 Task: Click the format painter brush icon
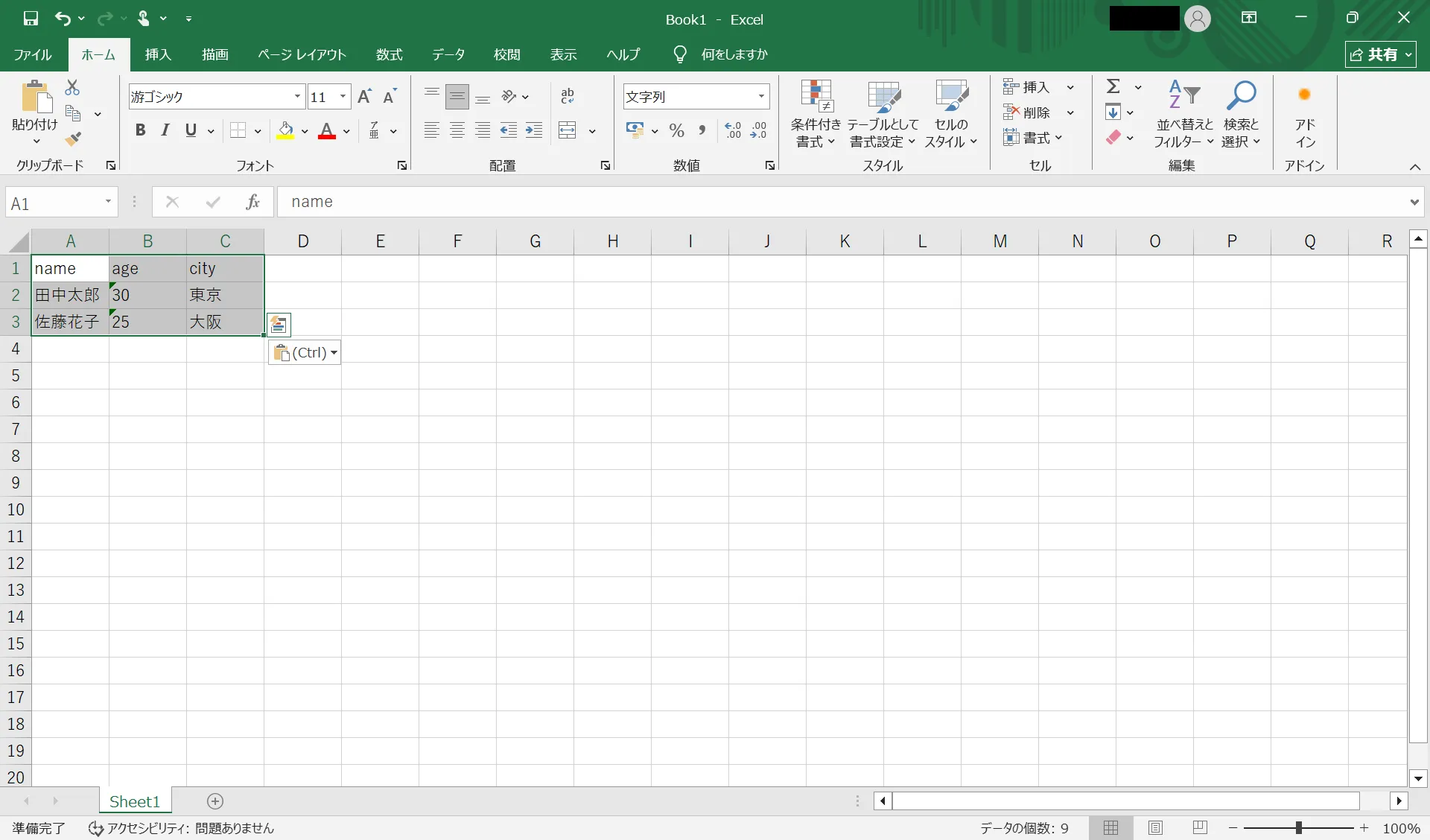click(x=72, y=139)
